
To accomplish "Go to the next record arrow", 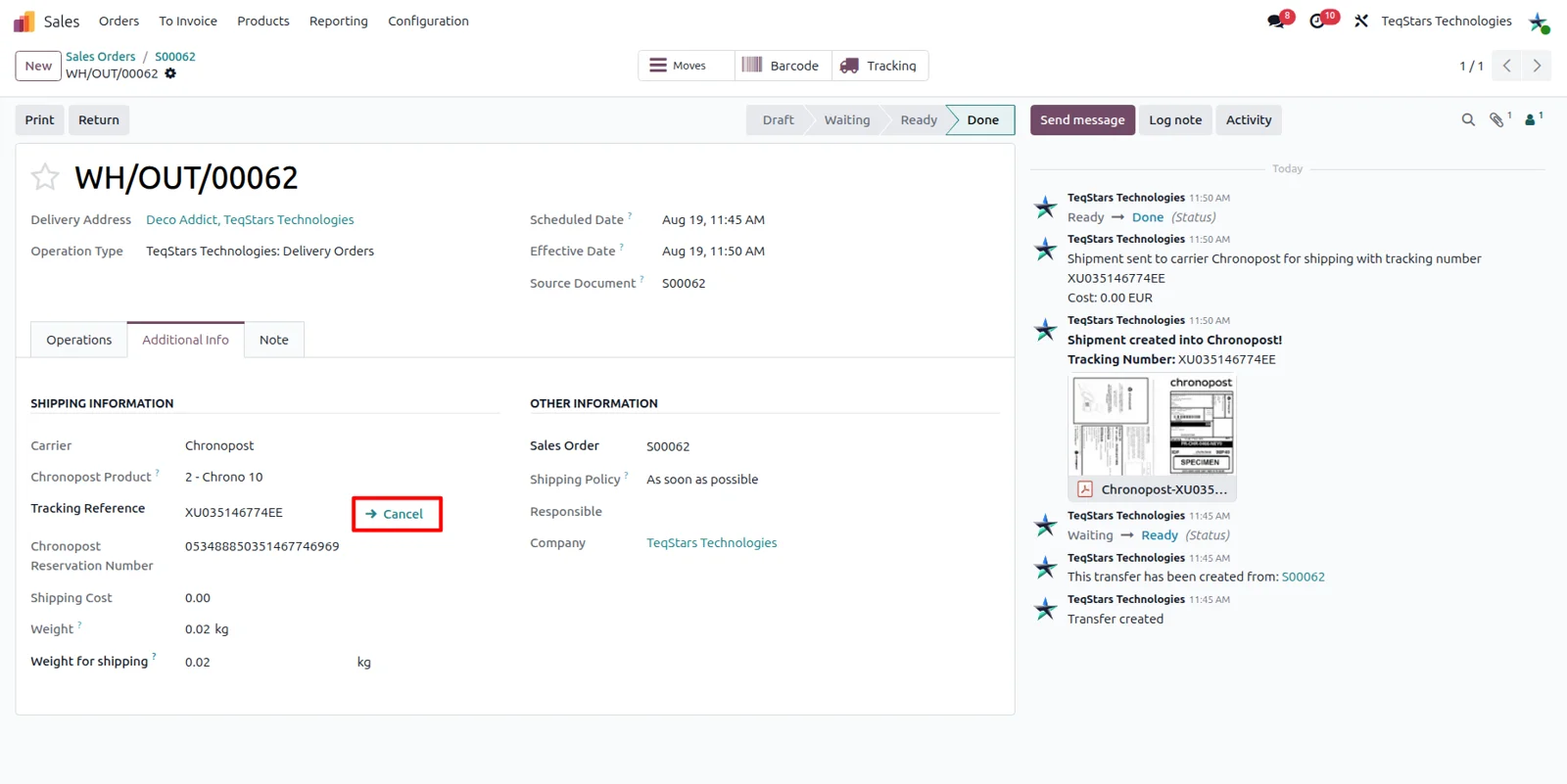I will [1538, 66].
